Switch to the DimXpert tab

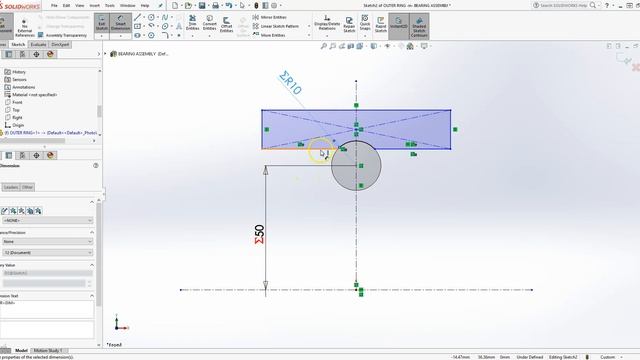pyautogui.click(x=60, y=44)
